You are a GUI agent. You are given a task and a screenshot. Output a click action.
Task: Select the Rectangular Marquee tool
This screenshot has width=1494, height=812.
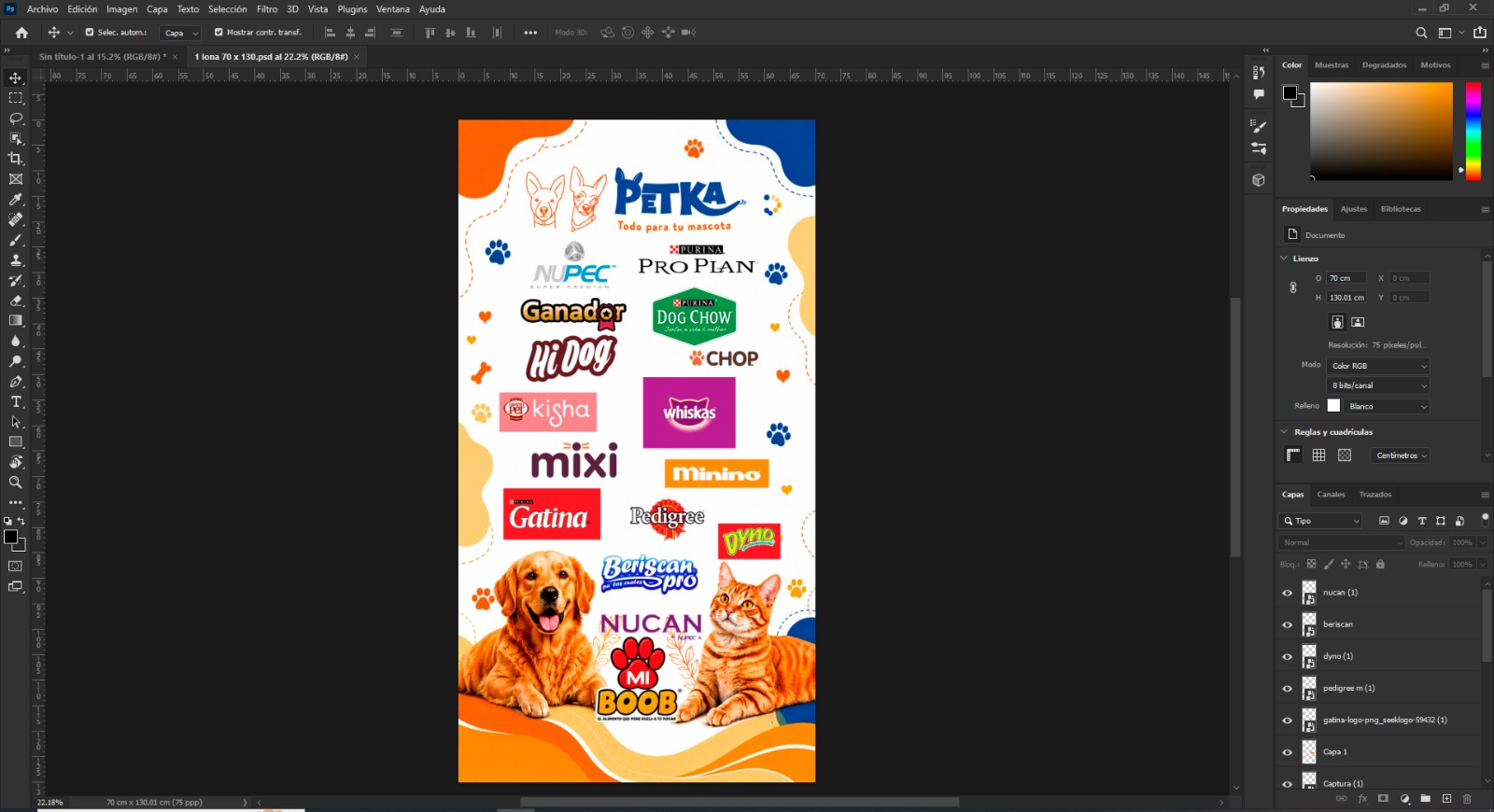pyautogui.click(x=16, y=98)
